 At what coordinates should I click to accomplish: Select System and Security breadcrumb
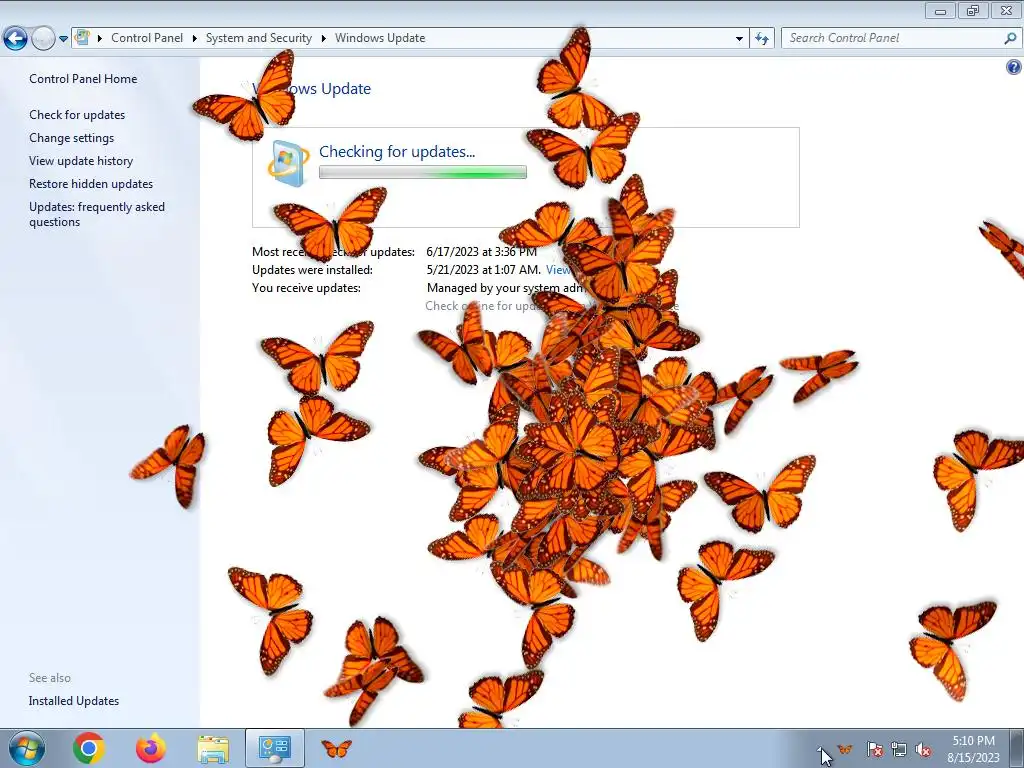(259, 38)
